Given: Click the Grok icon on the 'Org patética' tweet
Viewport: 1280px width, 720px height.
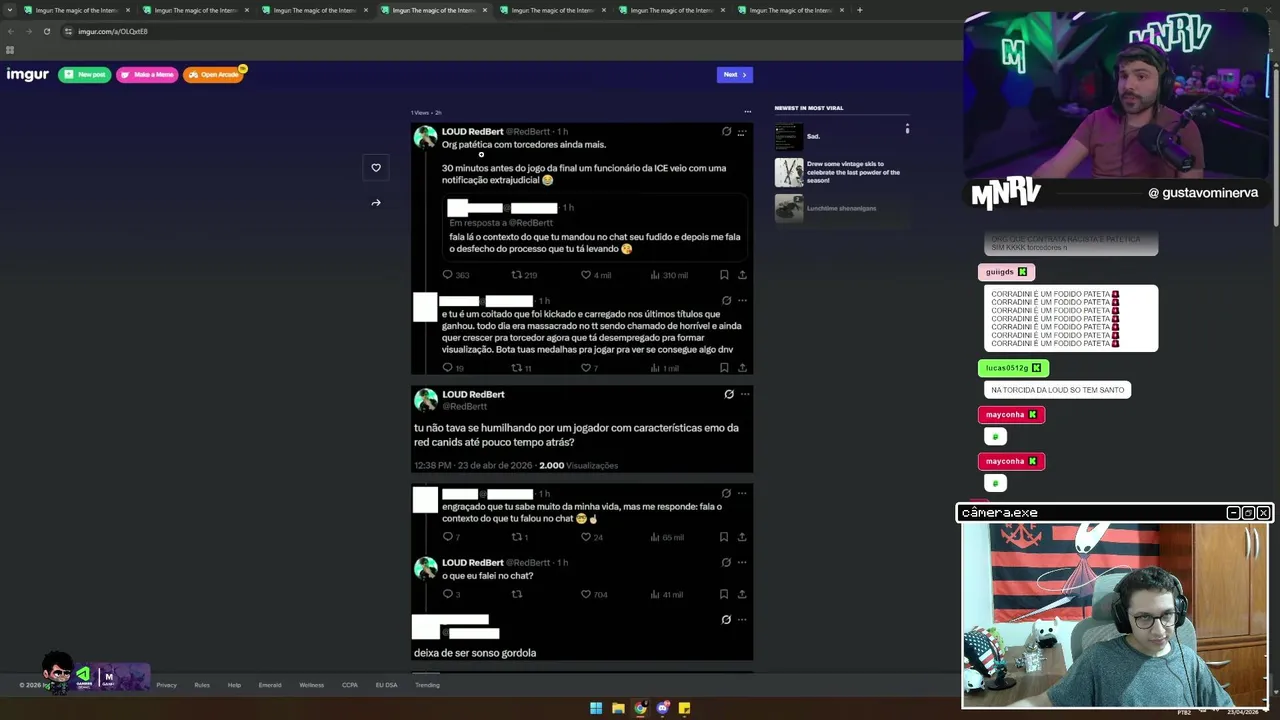Looking at the screenshot, I should (726, 132).
